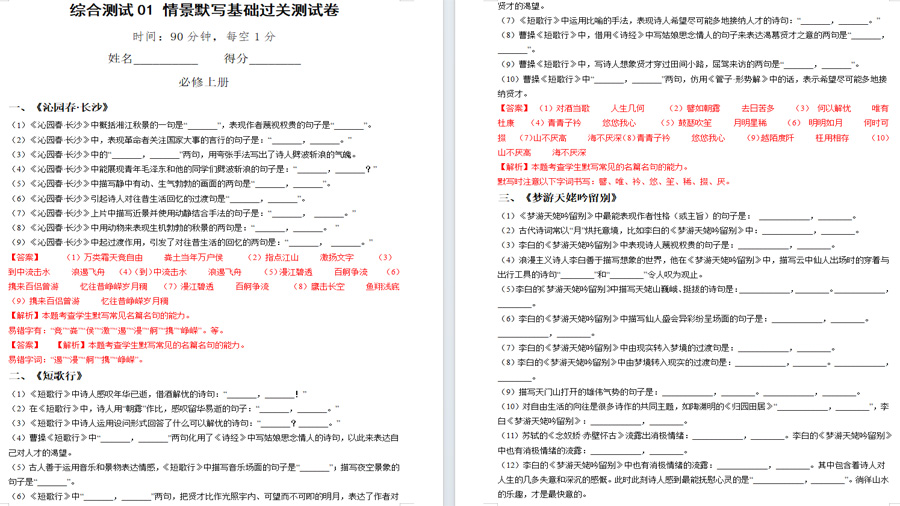Click the red answer 万类霜天竞自由
This screenshot has width=900, height=506.
113,258
